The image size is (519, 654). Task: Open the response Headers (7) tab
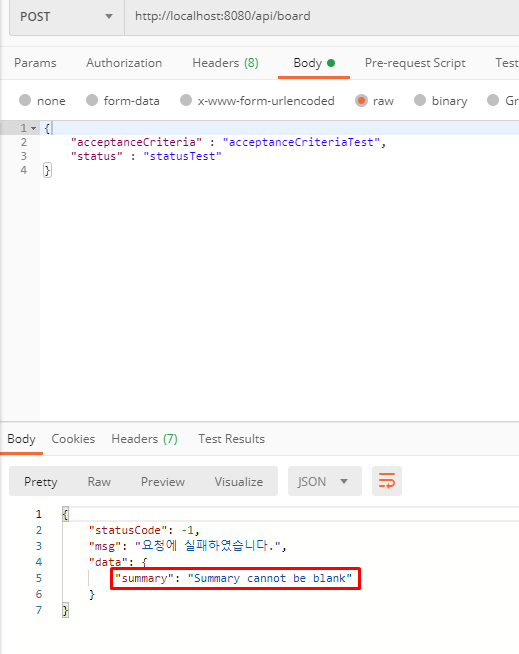point(144,439)
